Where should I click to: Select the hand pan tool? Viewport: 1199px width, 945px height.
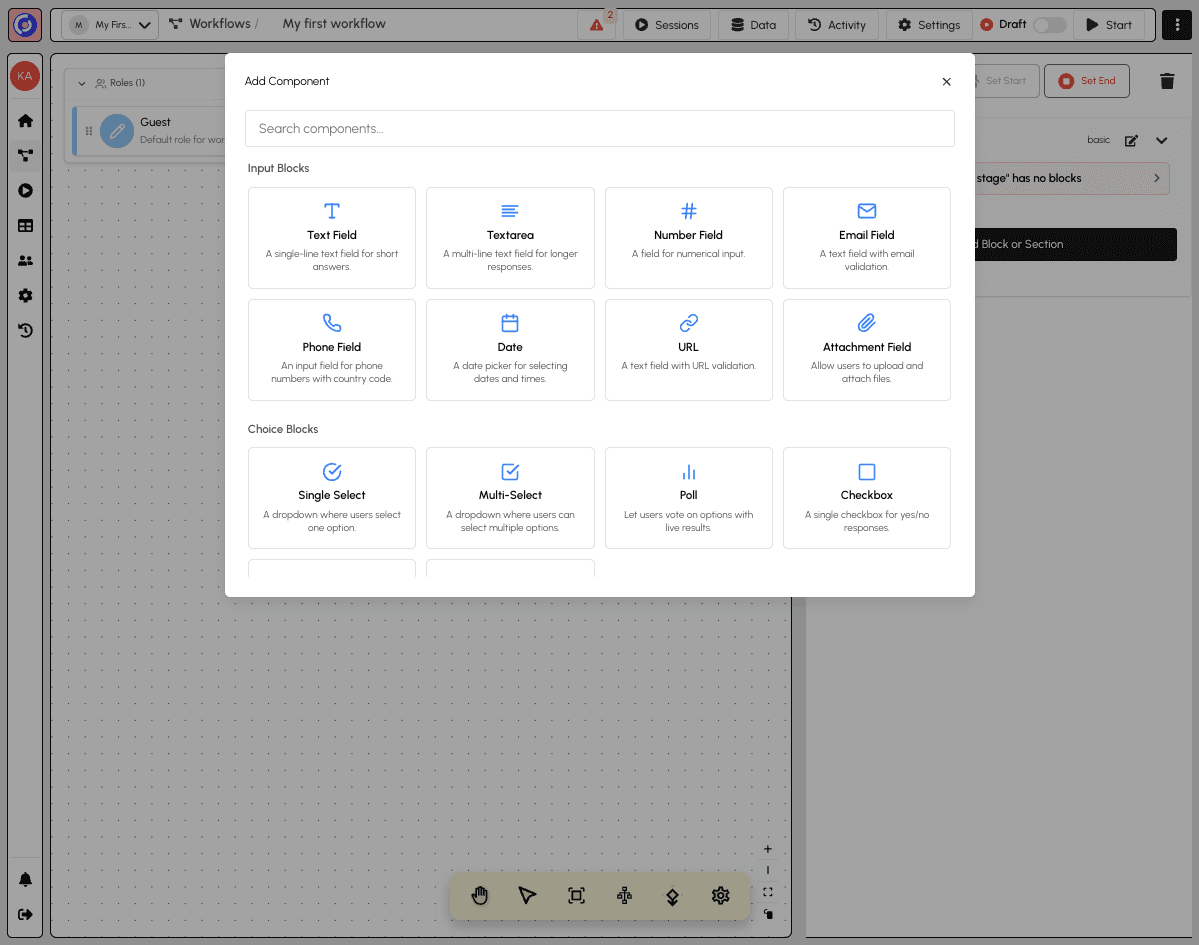coord(479,895)
